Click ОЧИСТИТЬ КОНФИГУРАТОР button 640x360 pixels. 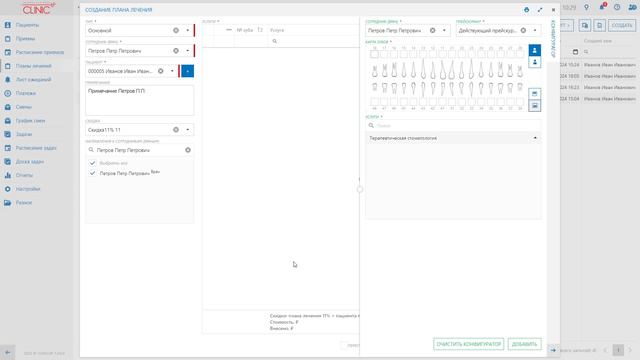[469, 344]
